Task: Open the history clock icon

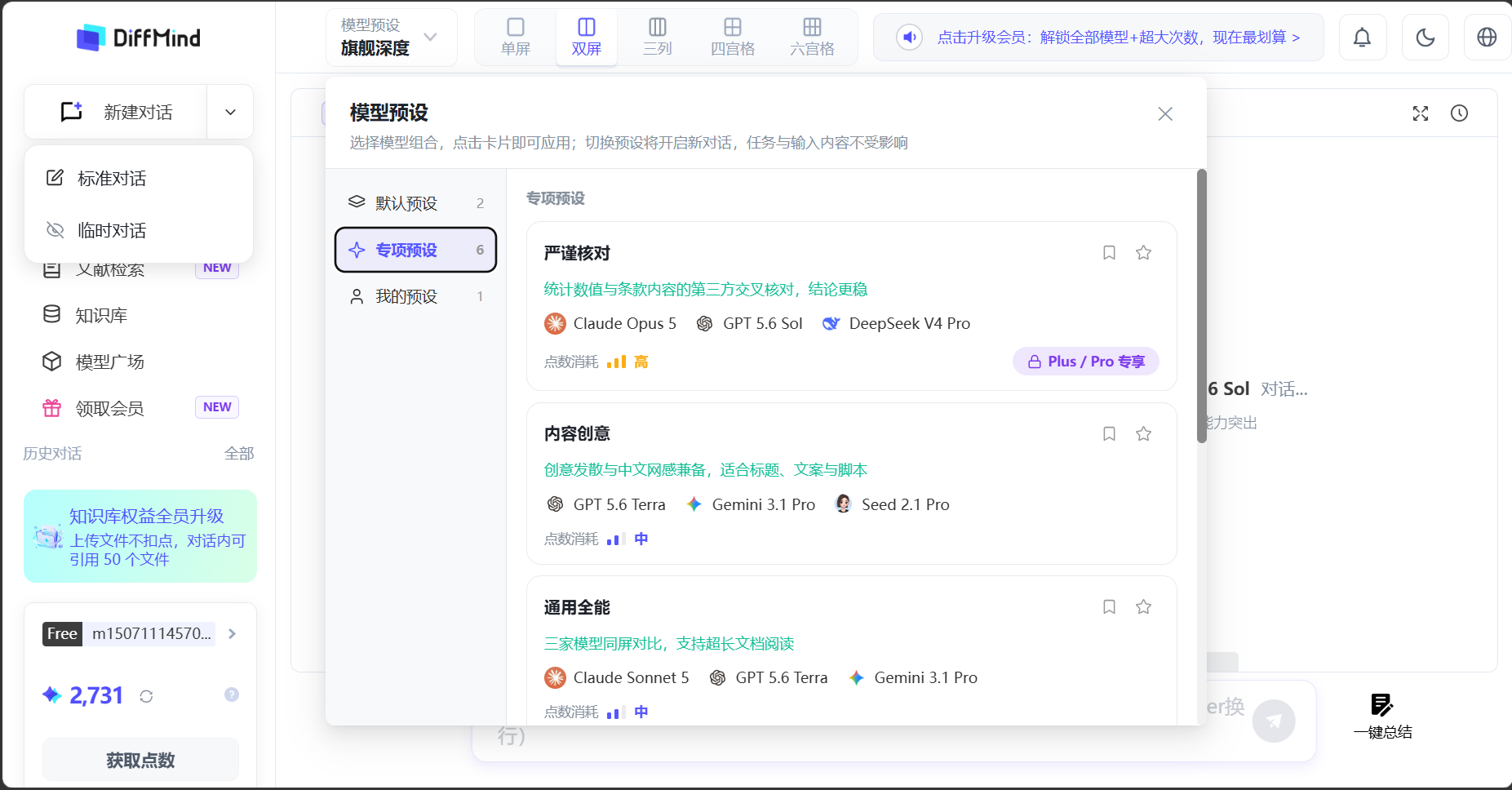Action: click(x=1459, y=113)
